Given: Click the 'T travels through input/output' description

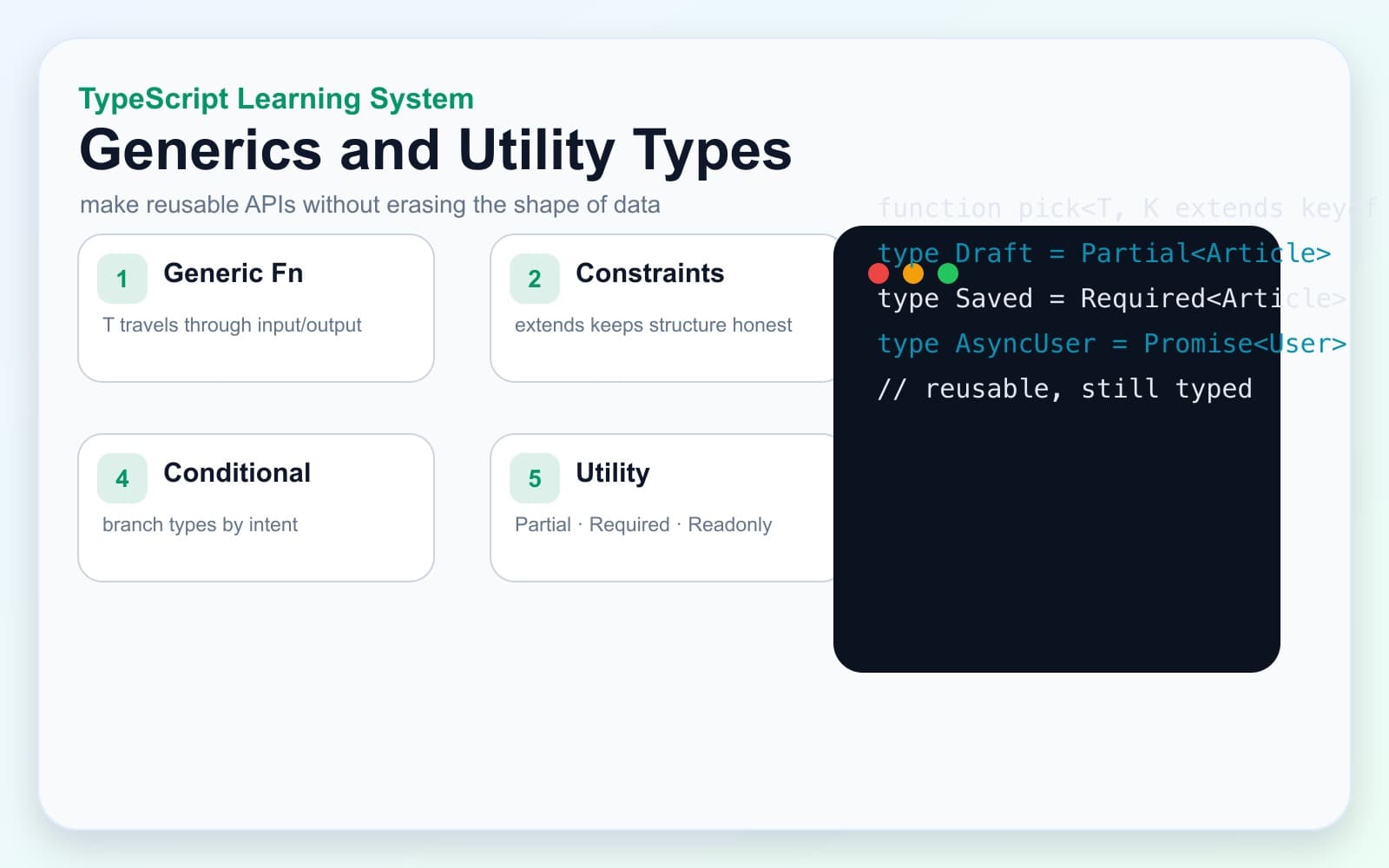Looking at the screenshot, I should (232, 325).
